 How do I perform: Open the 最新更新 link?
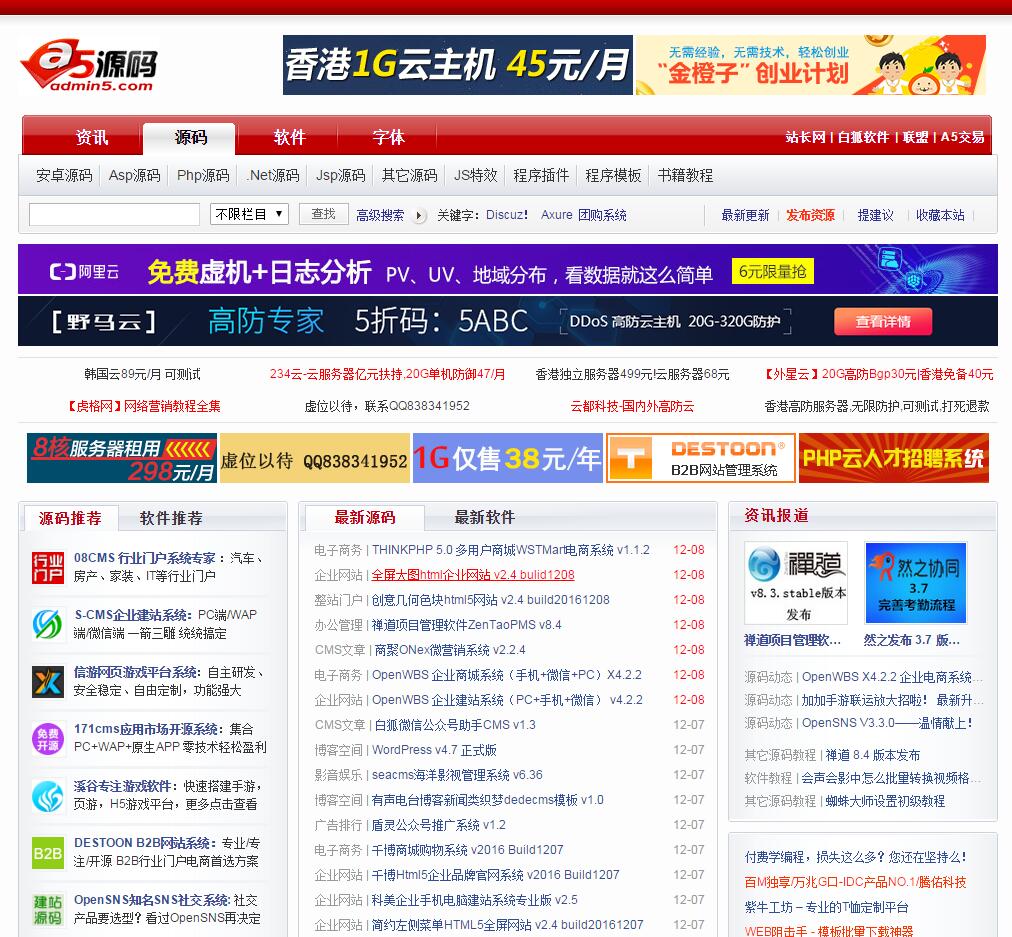coord(745,216)
